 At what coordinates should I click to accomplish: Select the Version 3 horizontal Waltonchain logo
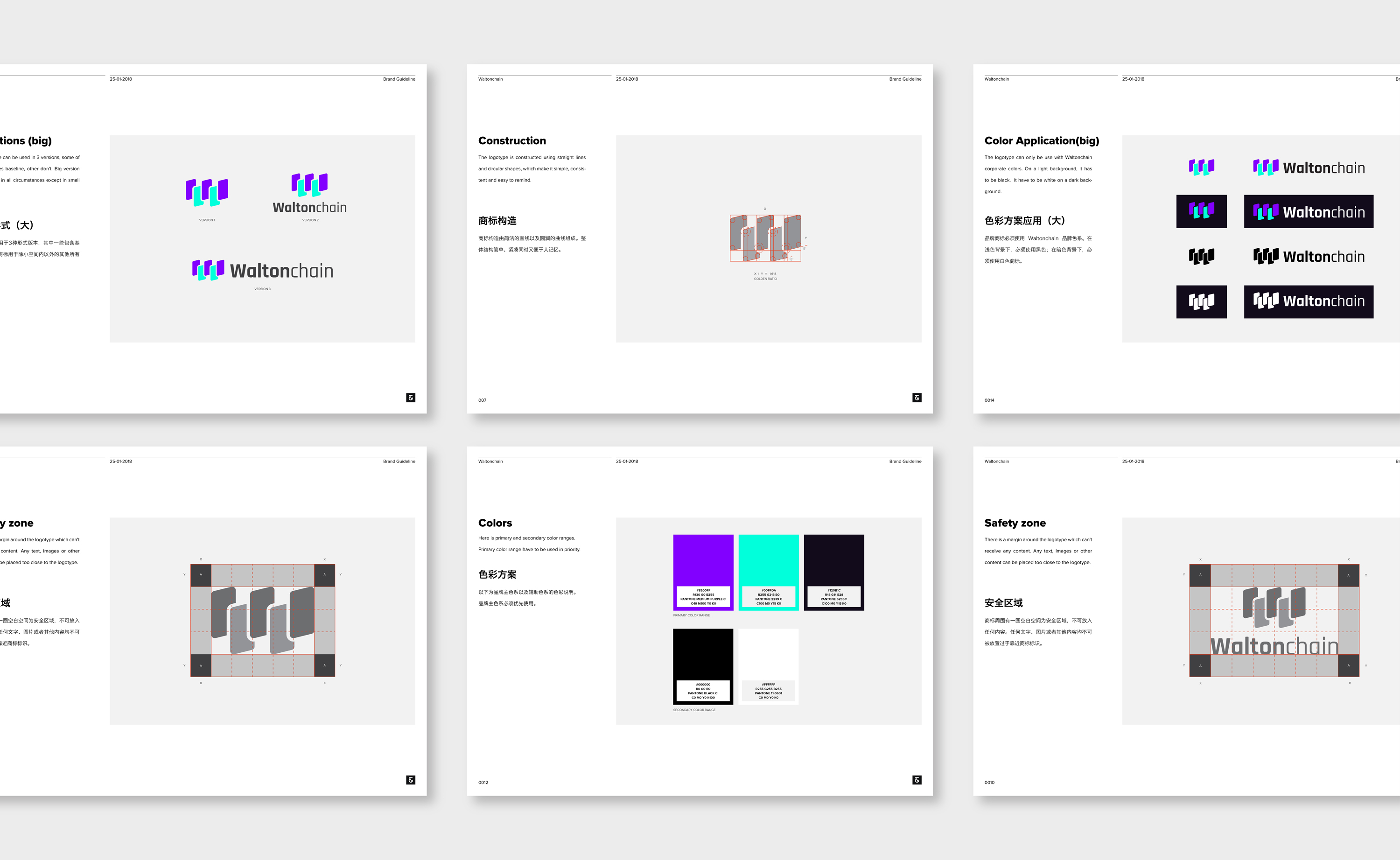(x=263, y=270)
